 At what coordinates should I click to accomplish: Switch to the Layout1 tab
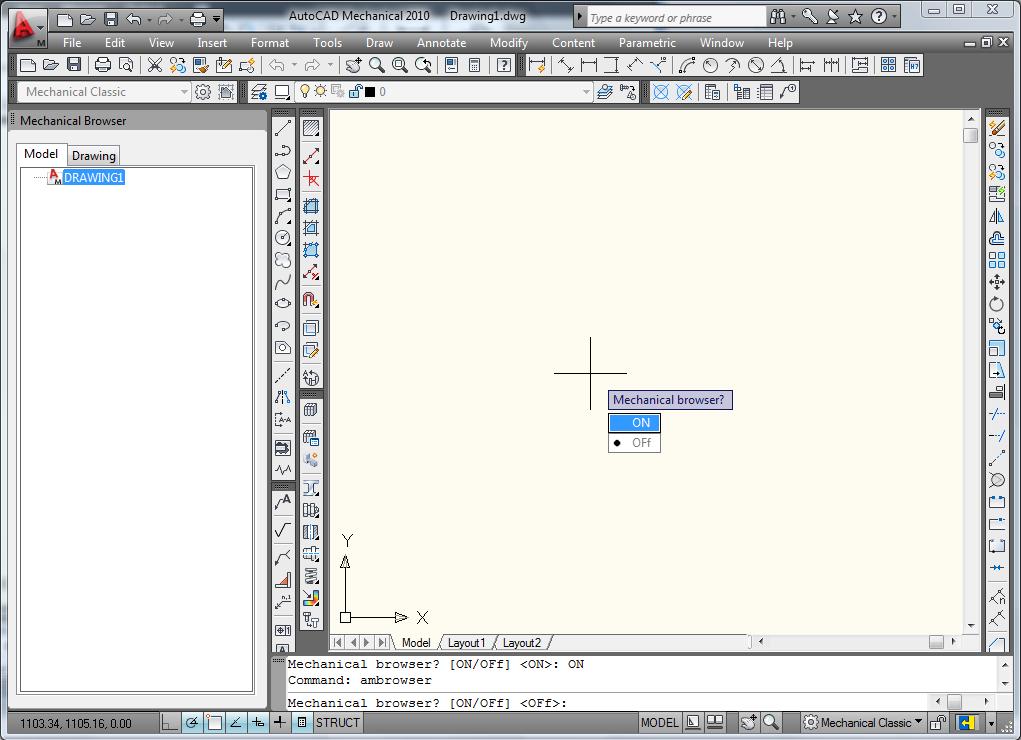click(x=466, y=643)
